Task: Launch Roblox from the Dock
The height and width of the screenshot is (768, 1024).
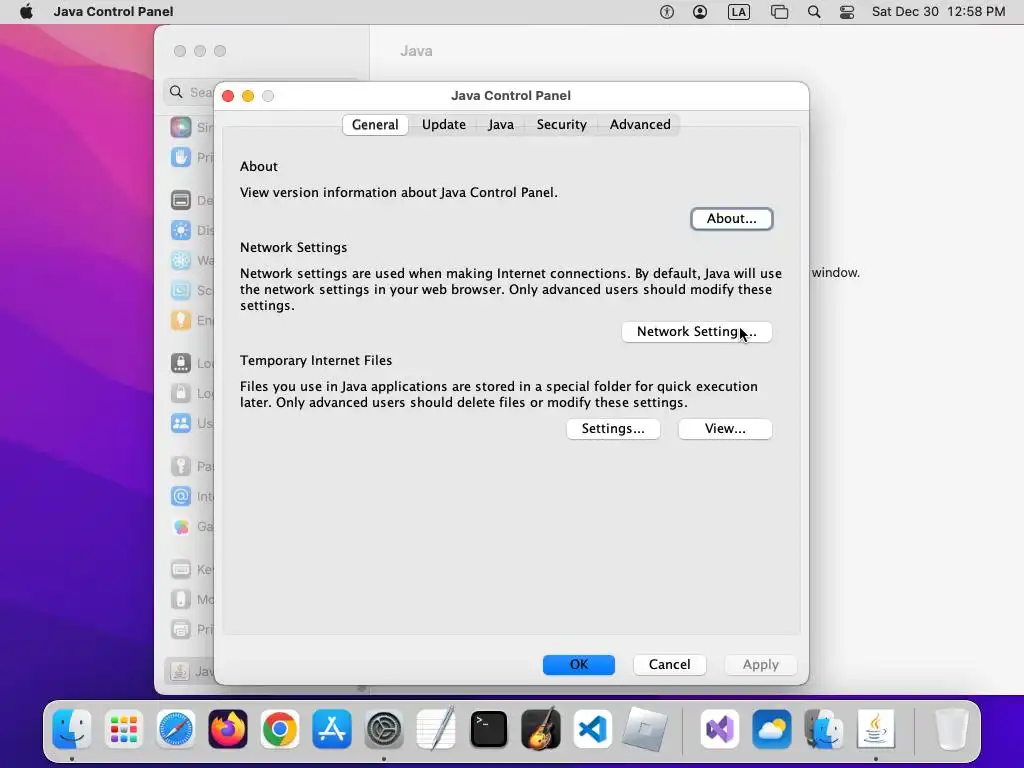Action: 645,729
